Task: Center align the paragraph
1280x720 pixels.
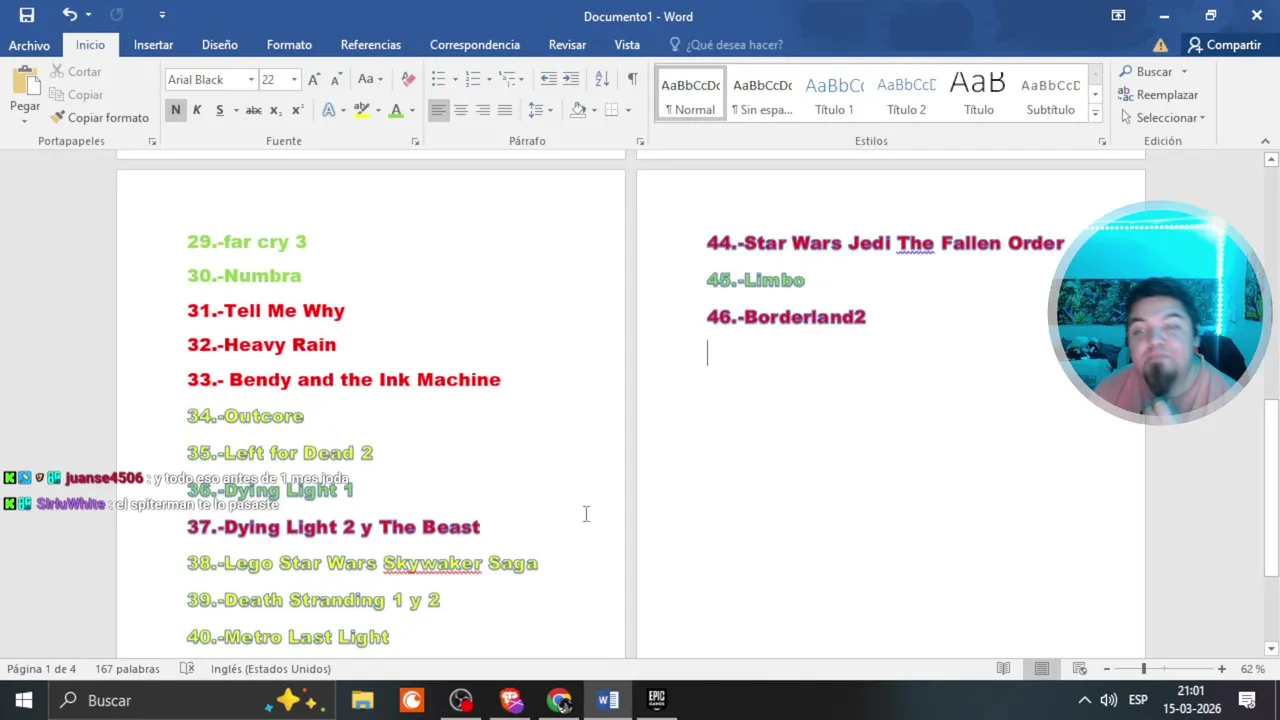Action: click(x=461, y=110)
